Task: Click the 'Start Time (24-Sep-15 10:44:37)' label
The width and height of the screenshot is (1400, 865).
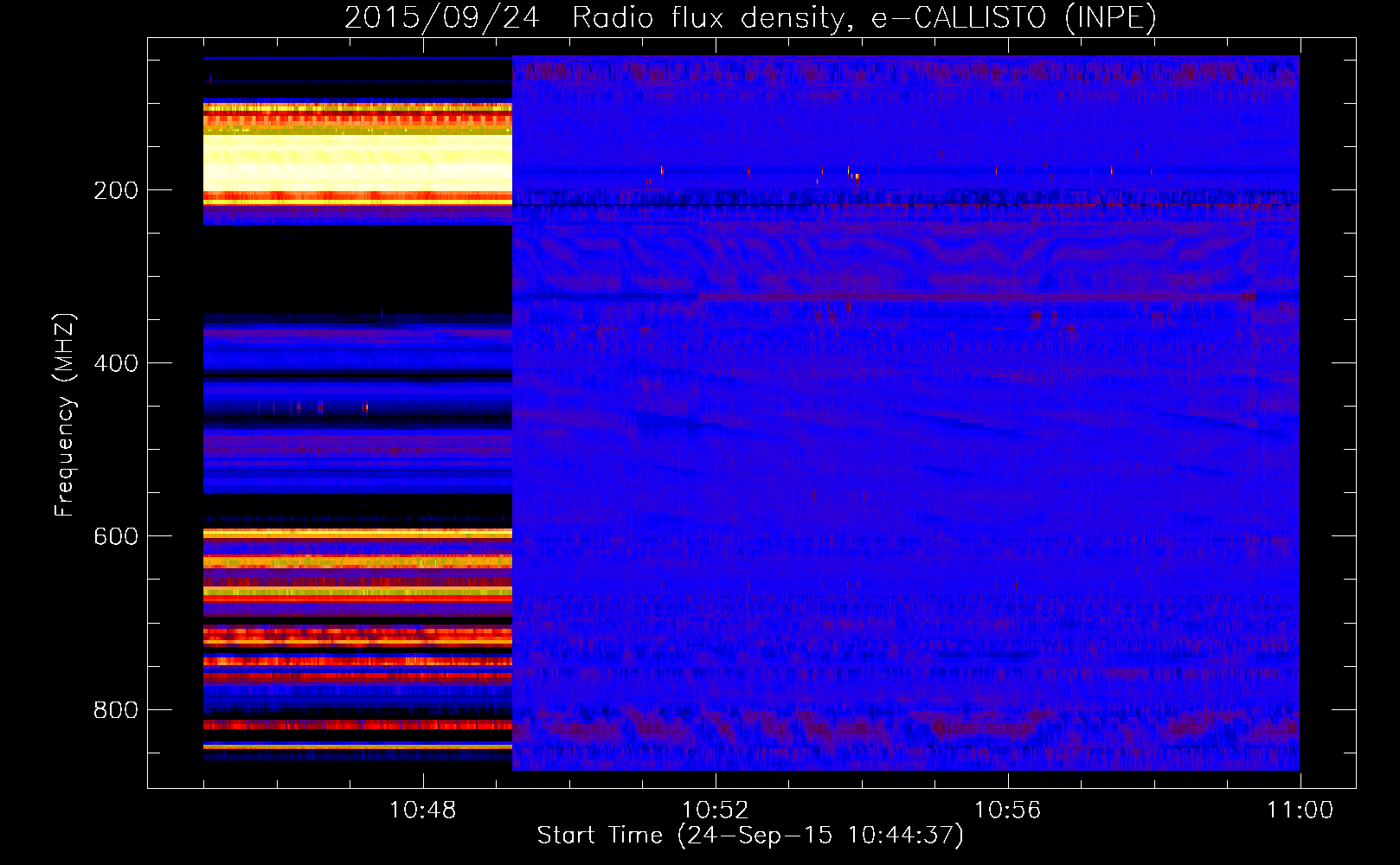Action: click(750, 836)
